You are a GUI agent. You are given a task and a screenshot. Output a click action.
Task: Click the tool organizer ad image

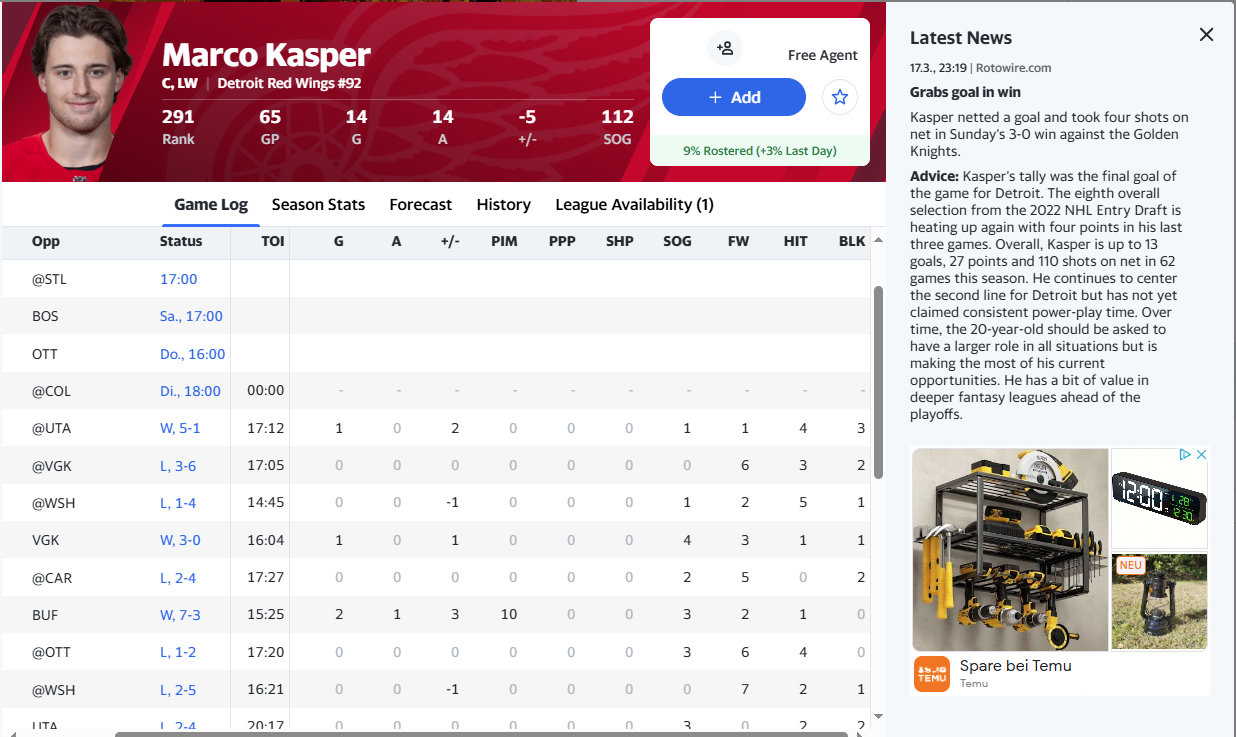pyautogui.click(x=1010, y=550)
